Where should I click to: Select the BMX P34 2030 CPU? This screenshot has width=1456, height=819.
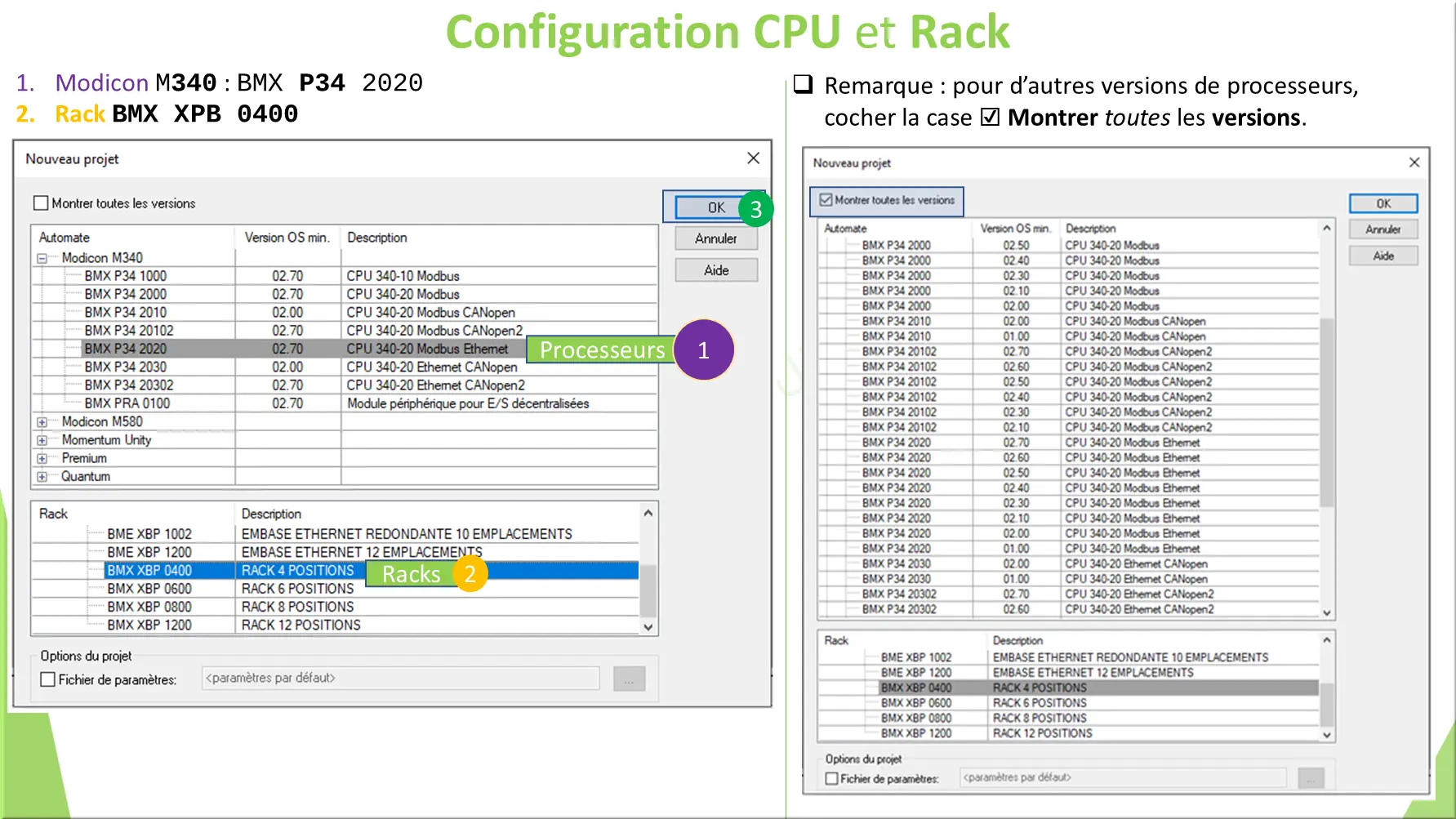pos(126,367)
